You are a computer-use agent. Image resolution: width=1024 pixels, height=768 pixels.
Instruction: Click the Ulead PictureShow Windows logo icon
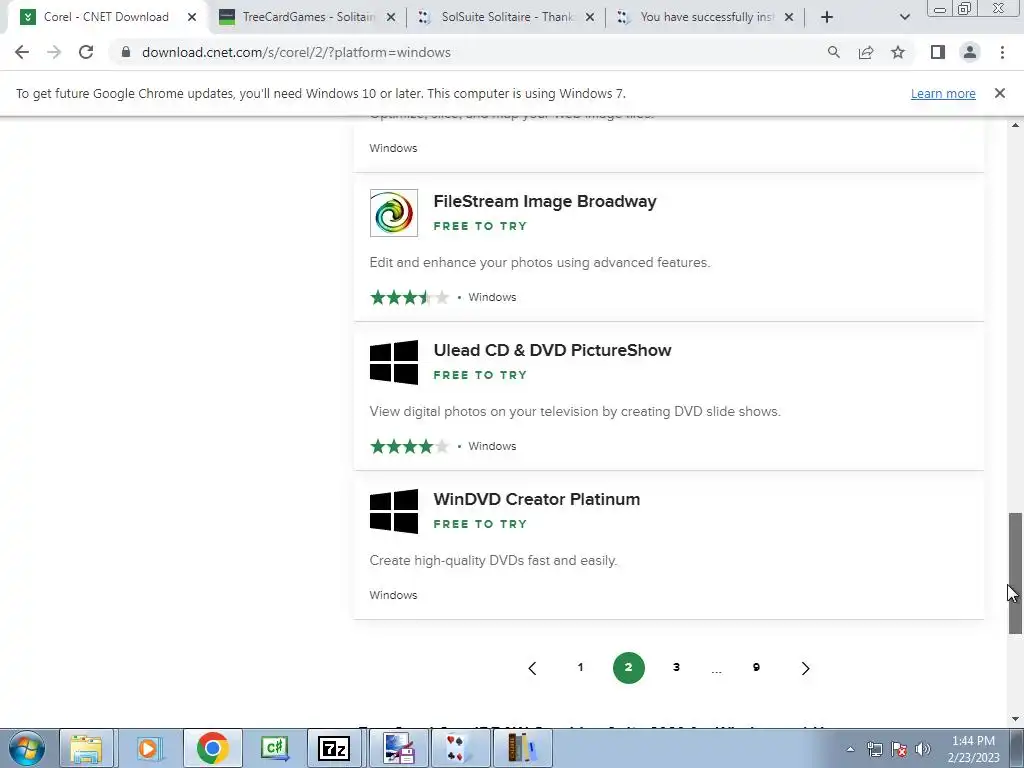(x=394, y=362)
